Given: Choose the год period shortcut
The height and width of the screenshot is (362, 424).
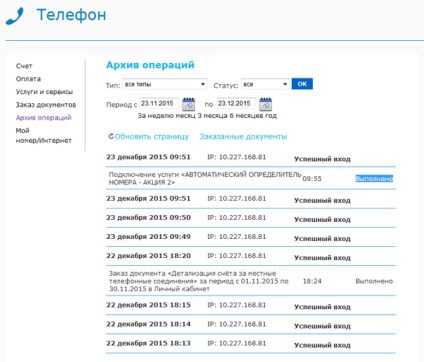Looking at the screenshot, I should pos(271,116).
